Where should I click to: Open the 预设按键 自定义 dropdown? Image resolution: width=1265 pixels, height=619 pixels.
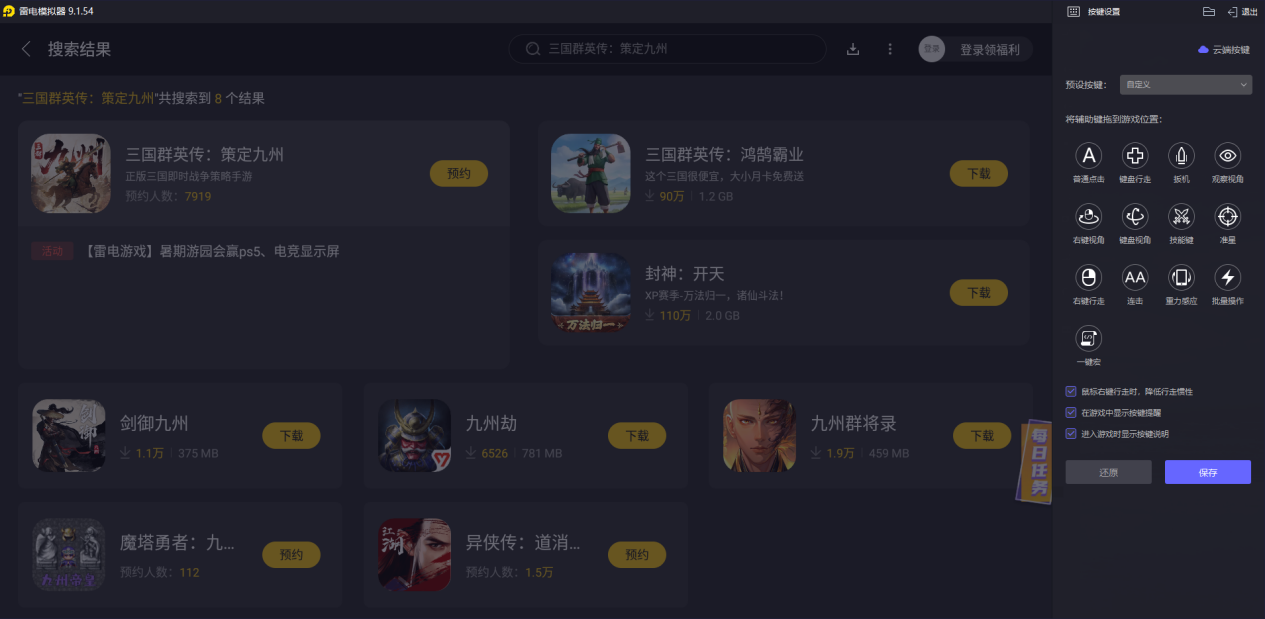click(x=1186, y=85)
